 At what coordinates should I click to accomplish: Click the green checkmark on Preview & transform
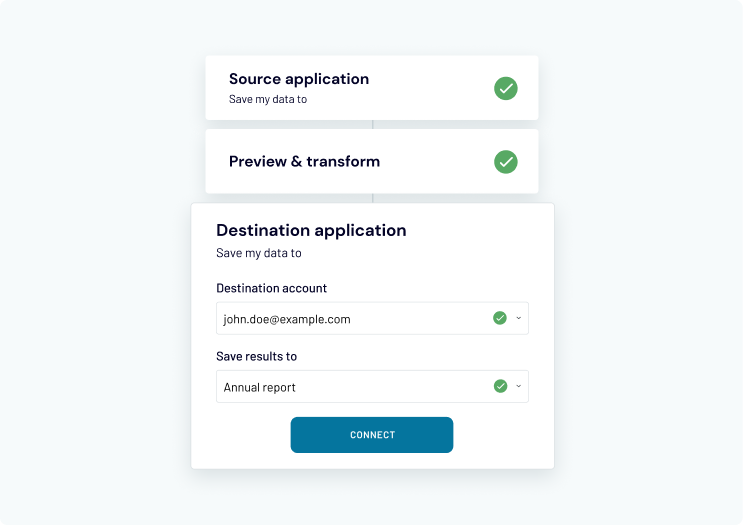coord(506,161)
